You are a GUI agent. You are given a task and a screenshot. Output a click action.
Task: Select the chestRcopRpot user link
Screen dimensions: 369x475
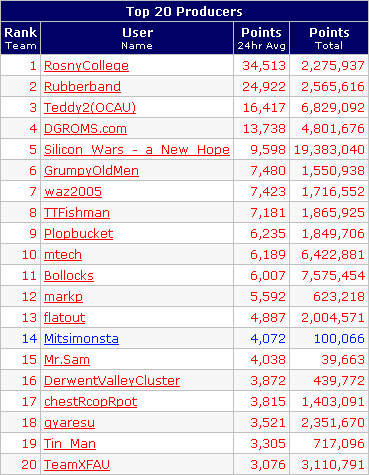[91, 402]
